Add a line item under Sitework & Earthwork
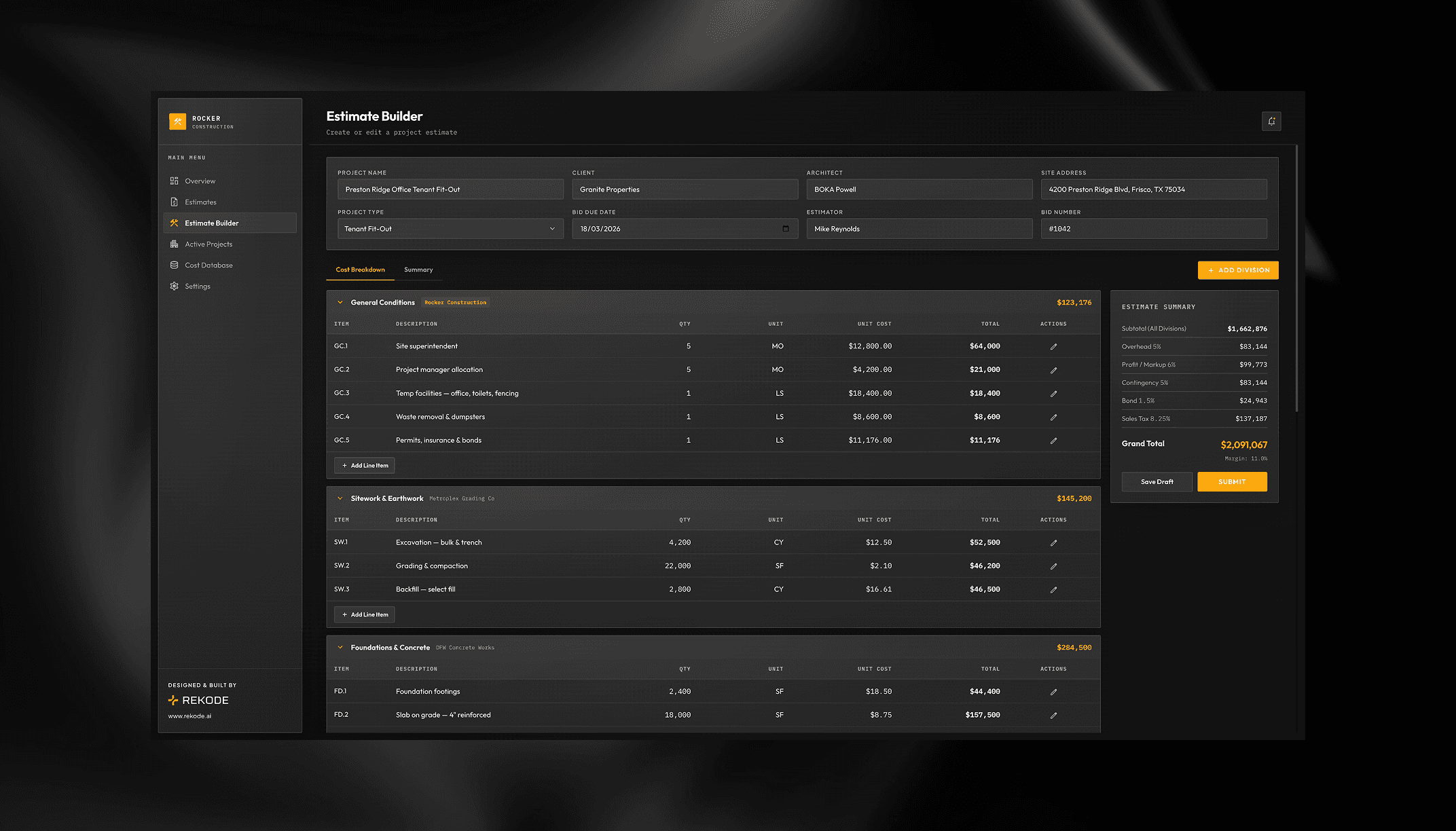Viewport: 1456px width, 831px height. pyautogui.click(x=365, y=615)
